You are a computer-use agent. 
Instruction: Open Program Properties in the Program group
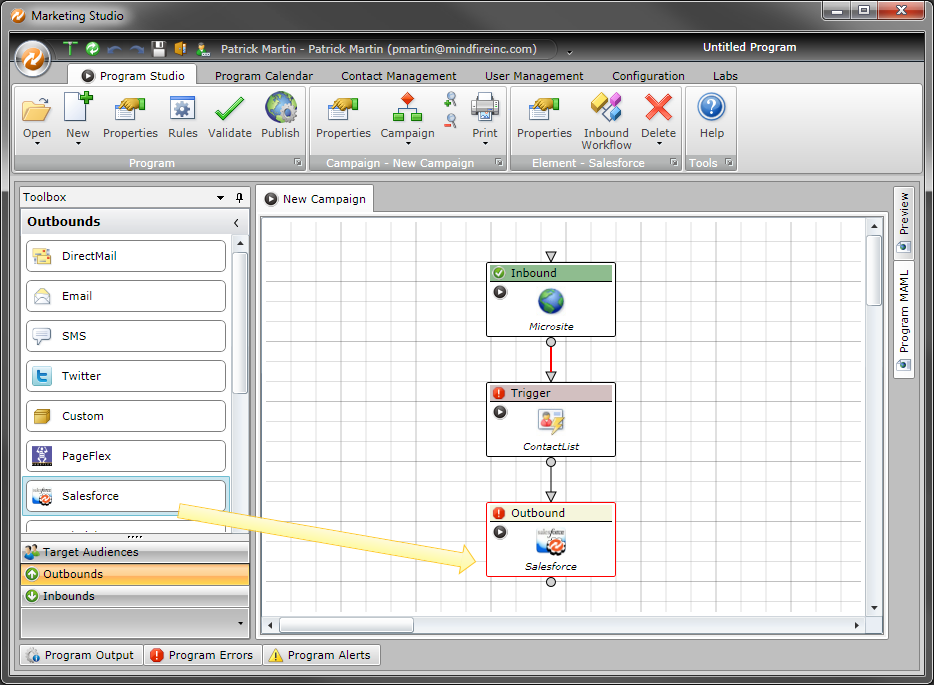pyautogui.click(x=130, y=118)
